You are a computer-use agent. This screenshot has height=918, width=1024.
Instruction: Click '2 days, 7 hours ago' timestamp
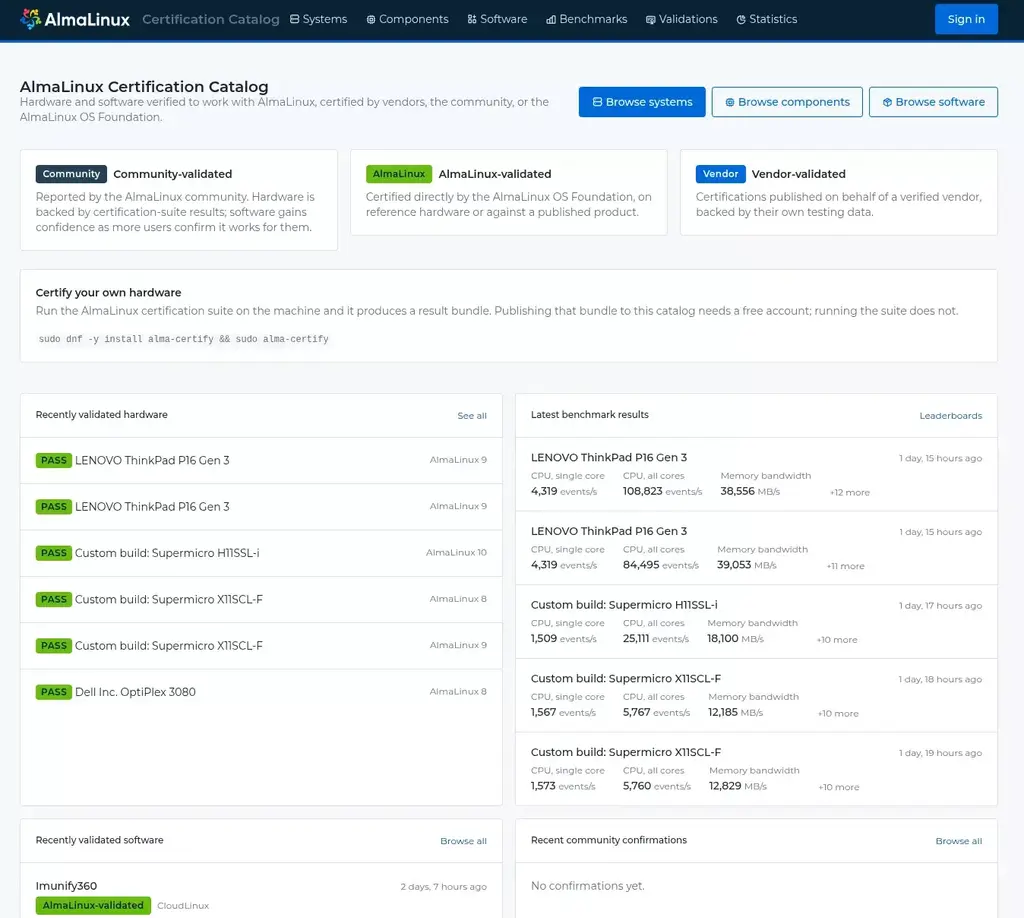[x=443, y=887]
